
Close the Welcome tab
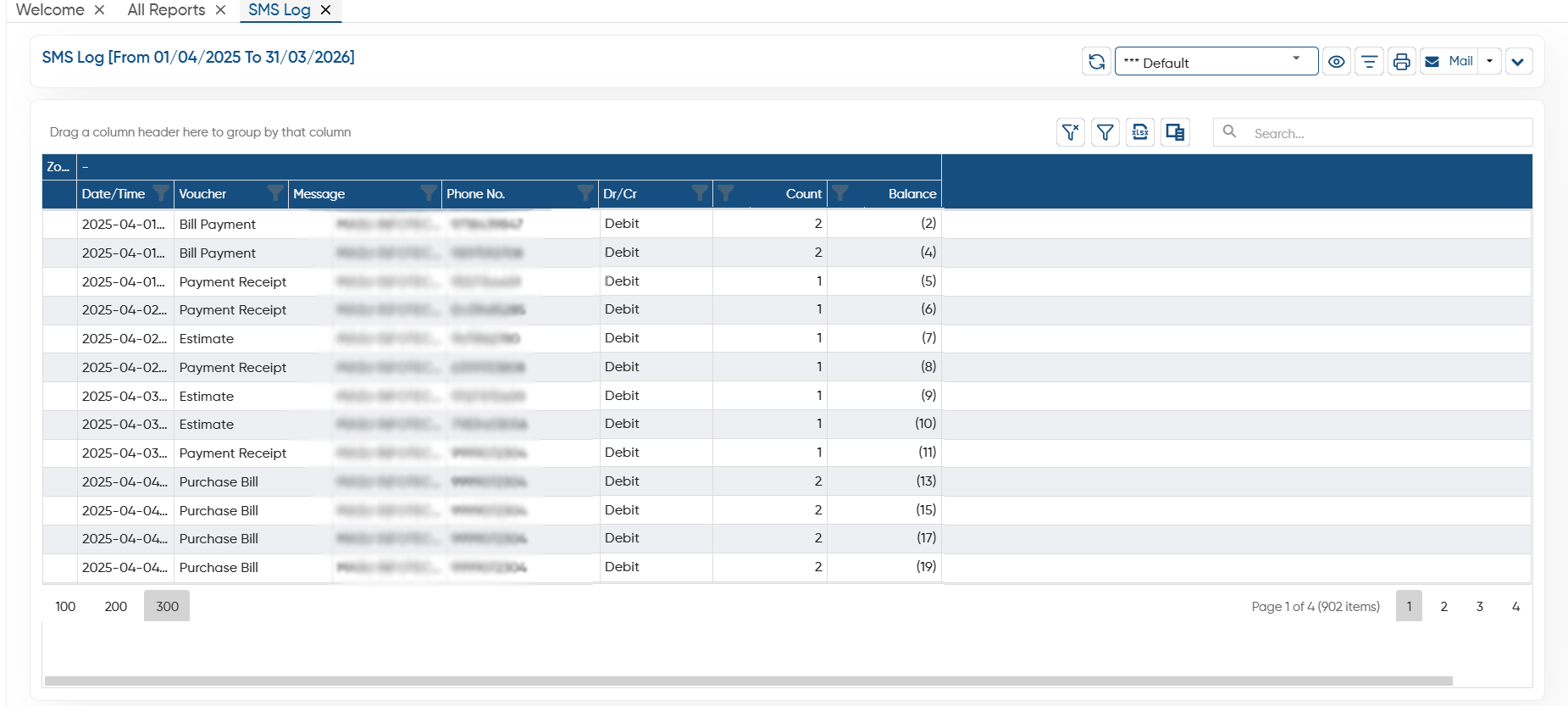click(x=99, y=10)
